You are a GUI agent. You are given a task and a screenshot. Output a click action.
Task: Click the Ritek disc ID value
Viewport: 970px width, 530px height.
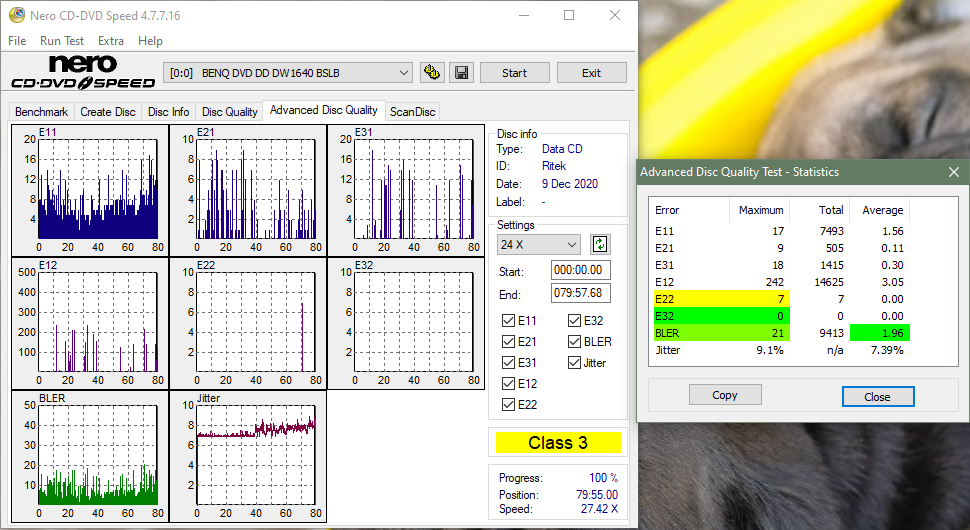point(554,166)
